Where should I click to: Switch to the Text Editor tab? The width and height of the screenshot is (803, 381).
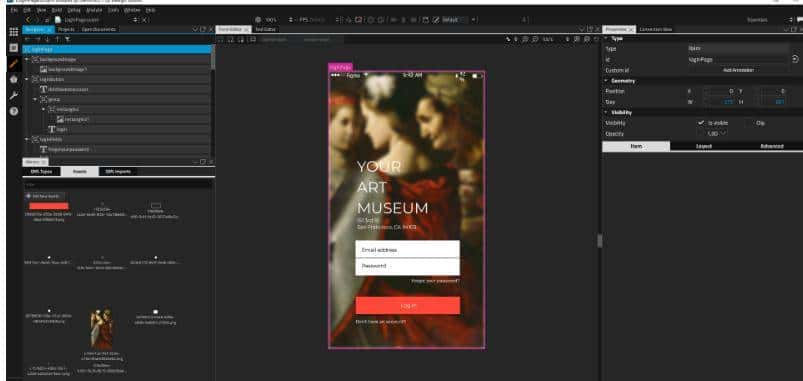pos(265,29)
